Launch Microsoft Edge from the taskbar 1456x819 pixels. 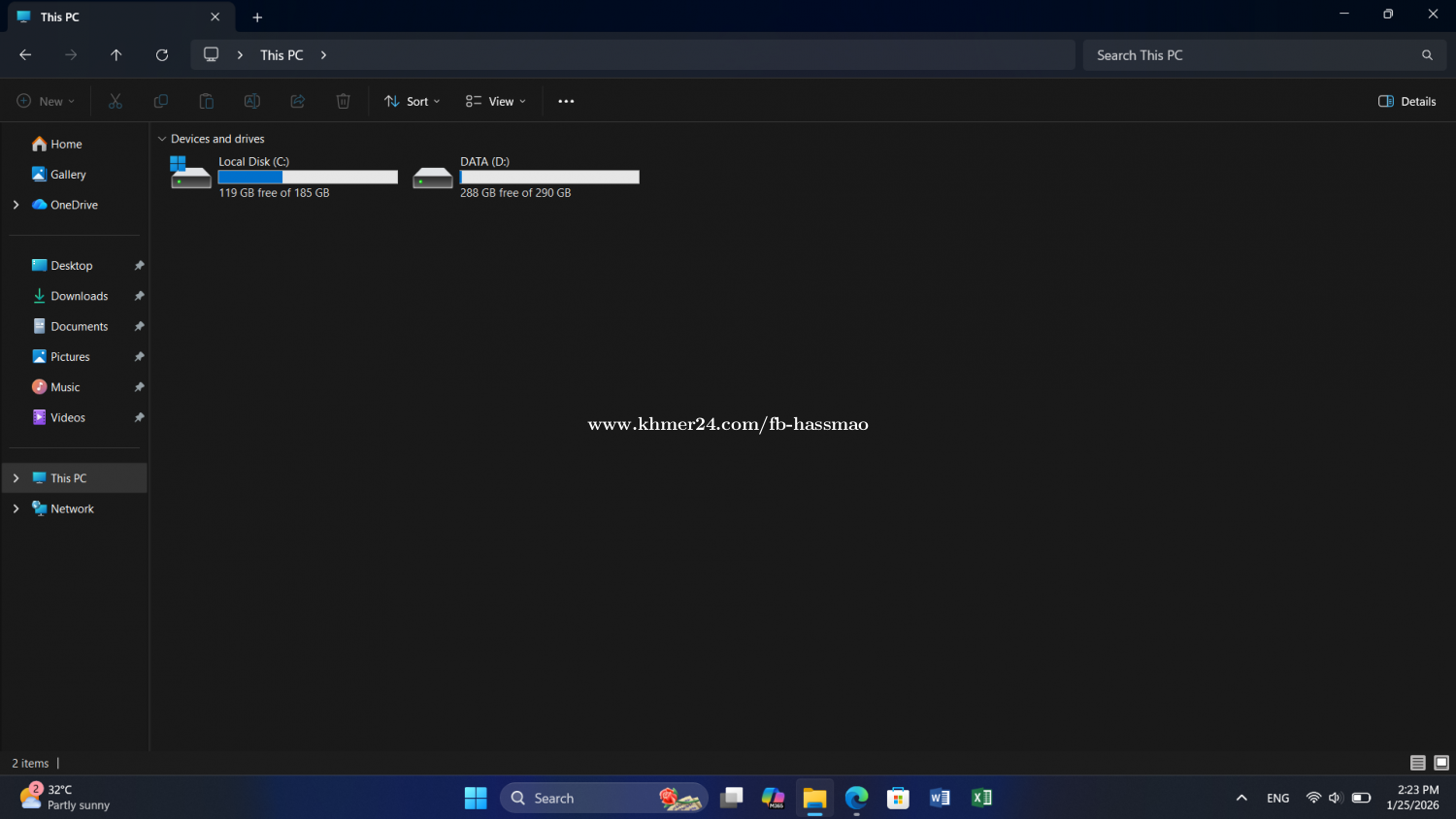(x=856, y=798)
